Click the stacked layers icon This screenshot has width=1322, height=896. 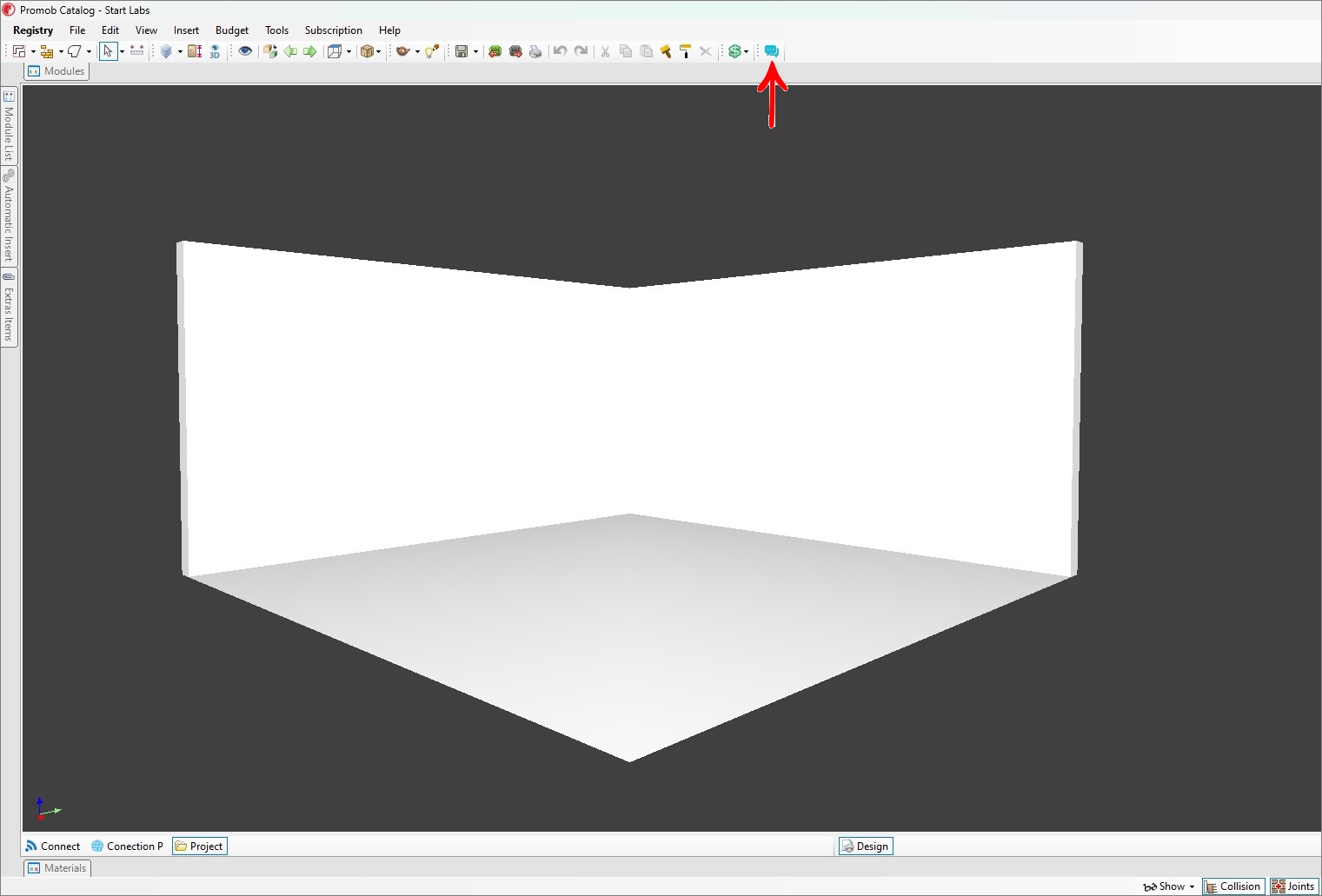[166, 51]
